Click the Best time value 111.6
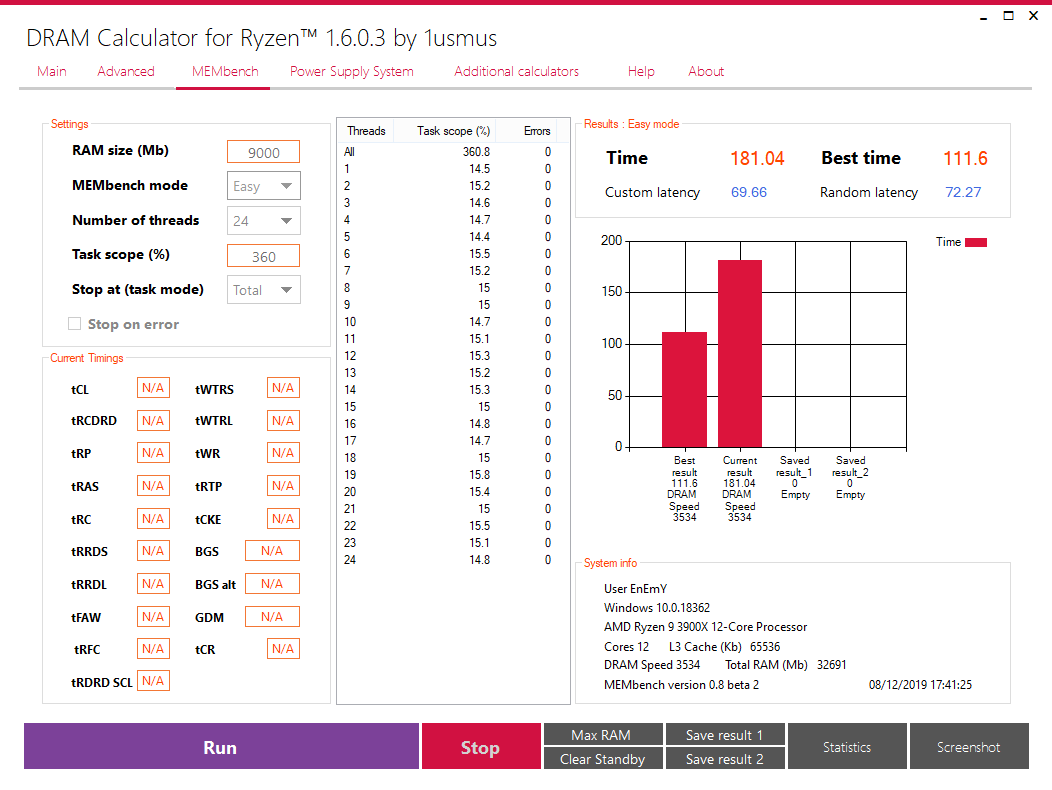Viewport: 1052px width, 790px height. (x=965, y=158)
